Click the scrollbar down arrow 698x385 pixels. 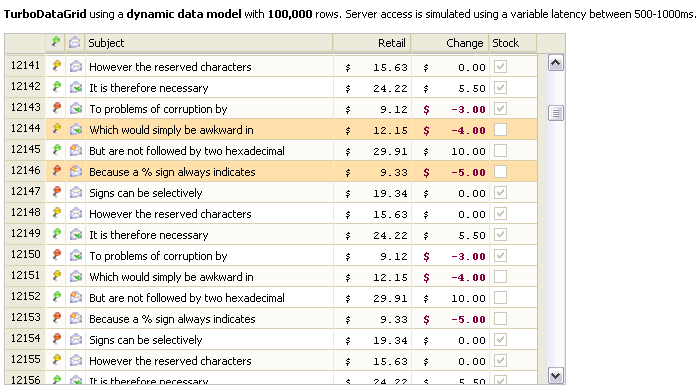coord(556,376)
